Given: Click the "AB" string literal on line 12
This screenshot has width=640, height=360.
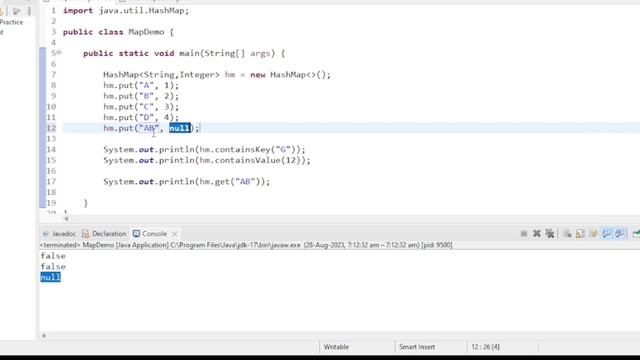Looking at the screenshot, I should click(149, 128).
